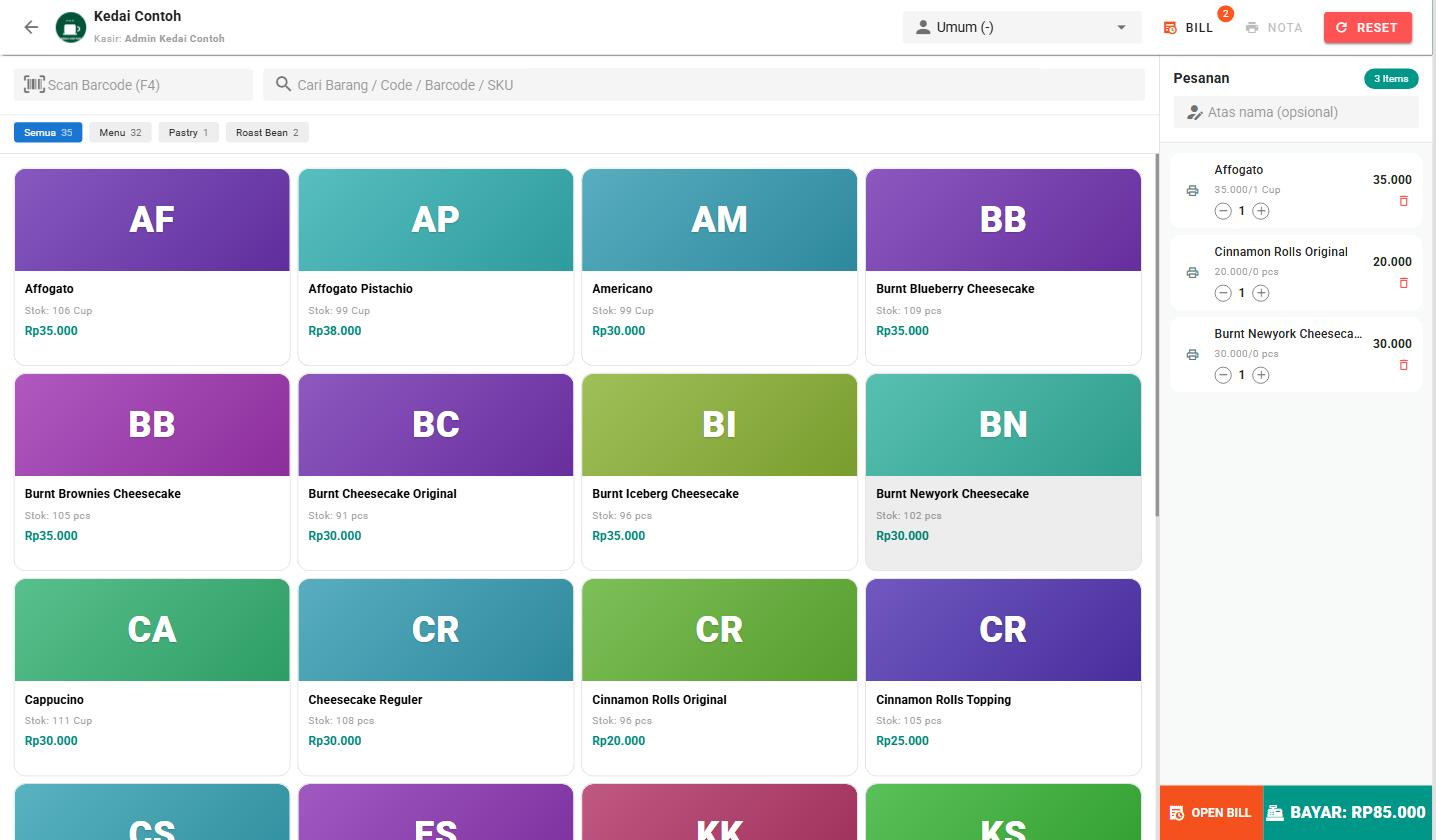Pay with BAYAR: RP85.000 button
The height and width of the screenshot is (840, 1436).
[1347, 813]
